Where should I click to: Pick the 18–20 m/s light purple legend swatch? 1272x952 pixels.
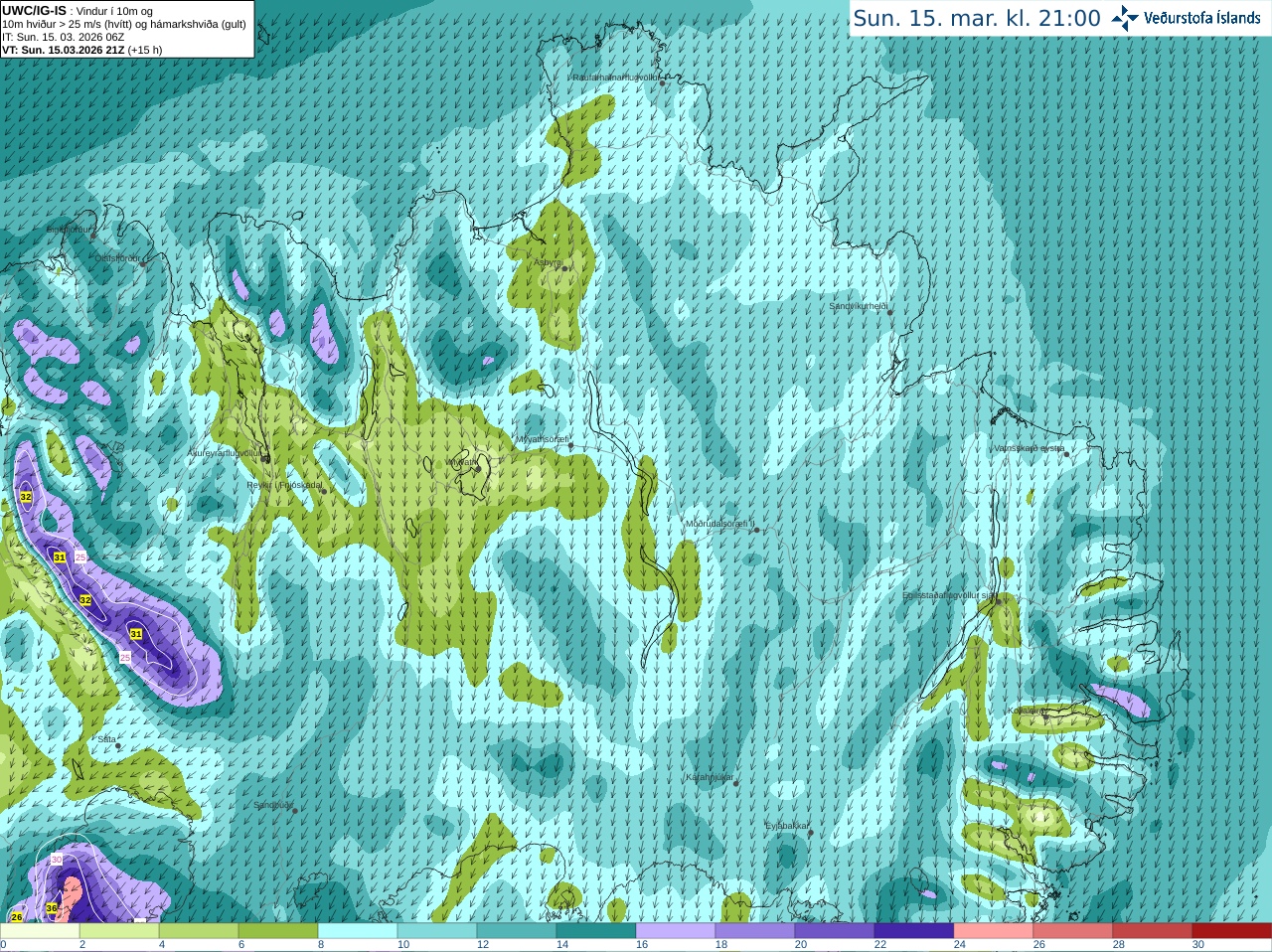point(755,931)
